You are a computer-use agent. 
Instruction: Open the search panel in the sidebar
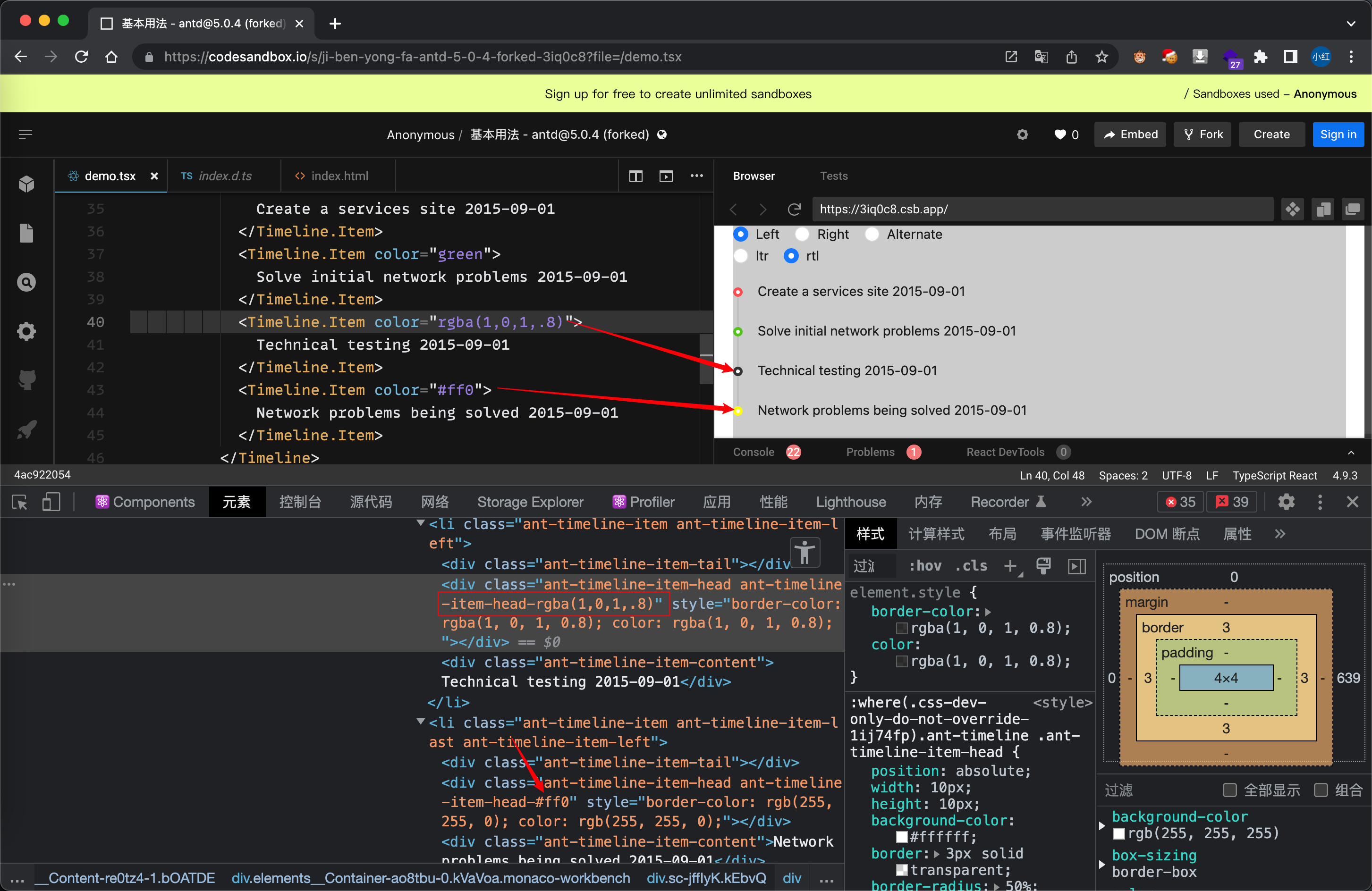[26, 282]
